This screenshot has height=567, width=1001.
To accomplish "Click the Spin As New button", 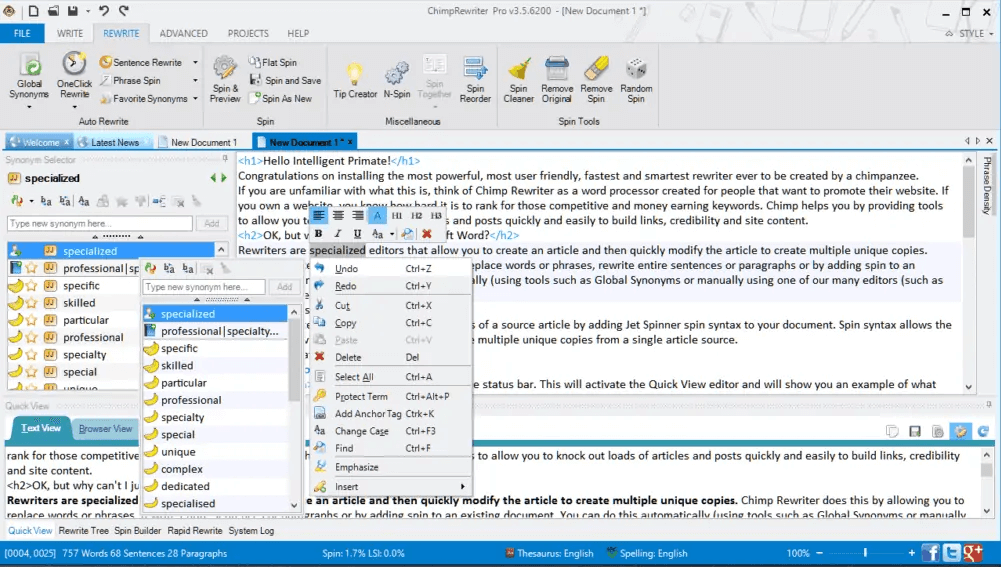I will pos(286,99).
